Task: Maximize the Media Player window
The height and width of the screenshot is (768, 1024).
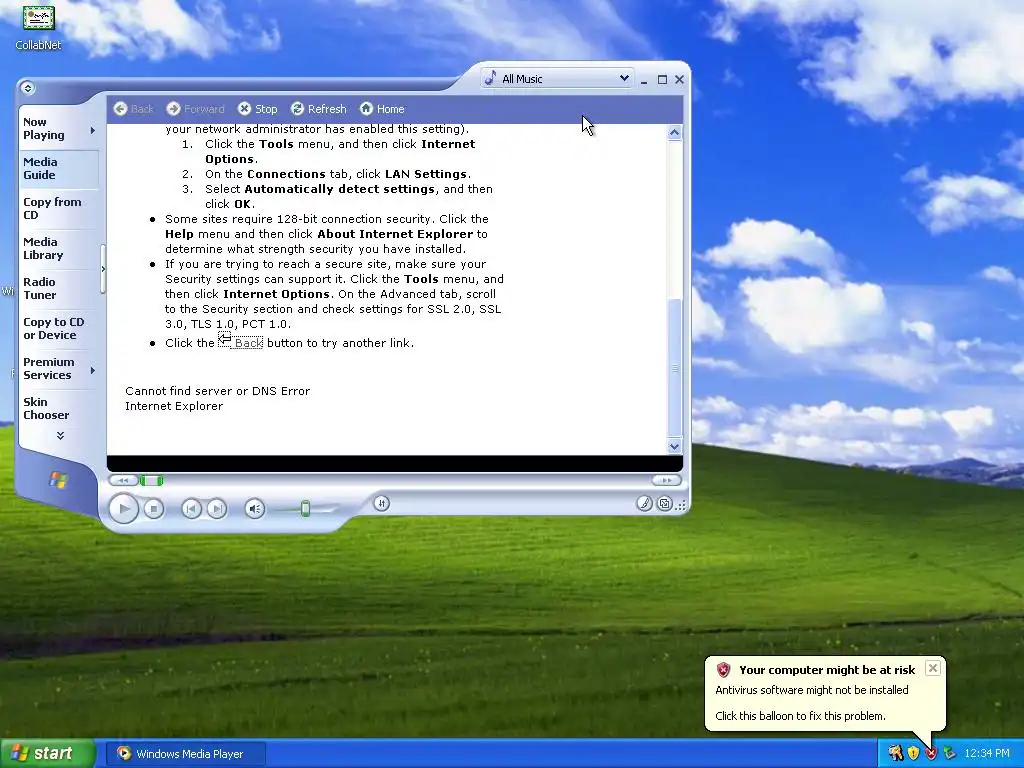Action: click(662, 80)
